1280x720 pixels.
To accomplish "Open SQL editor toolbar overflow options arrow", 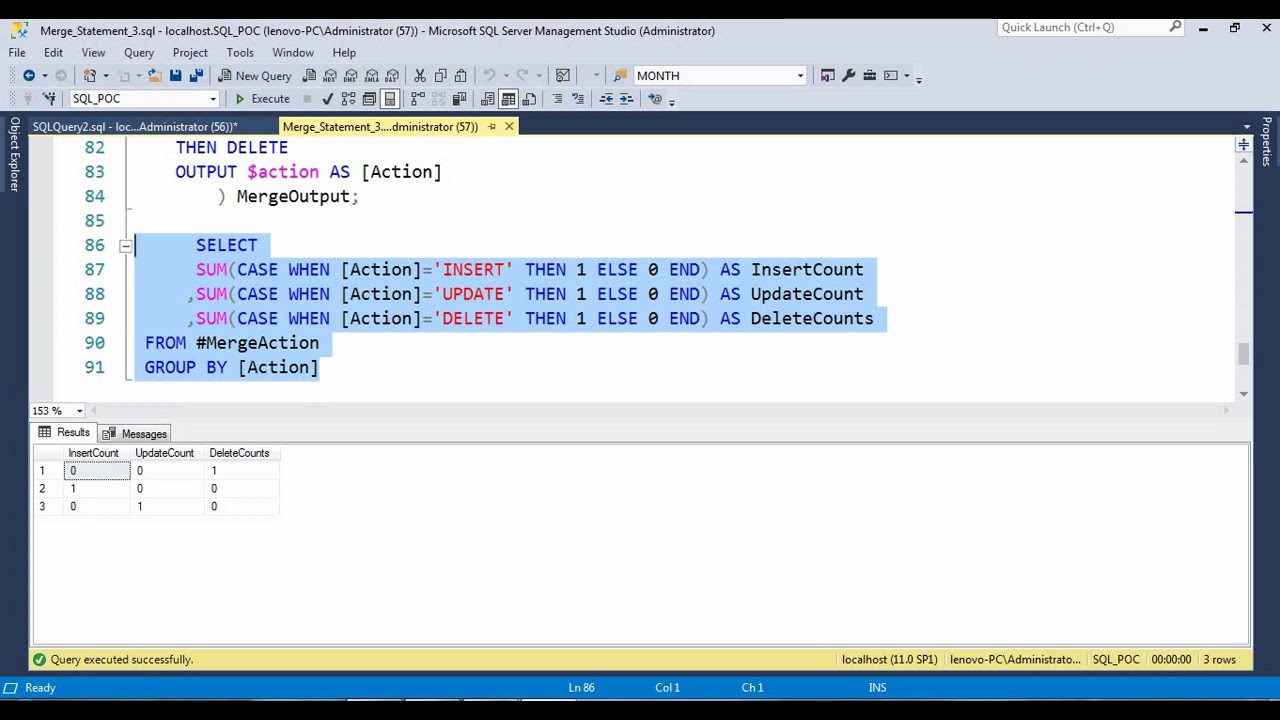I will pos(672,100).
